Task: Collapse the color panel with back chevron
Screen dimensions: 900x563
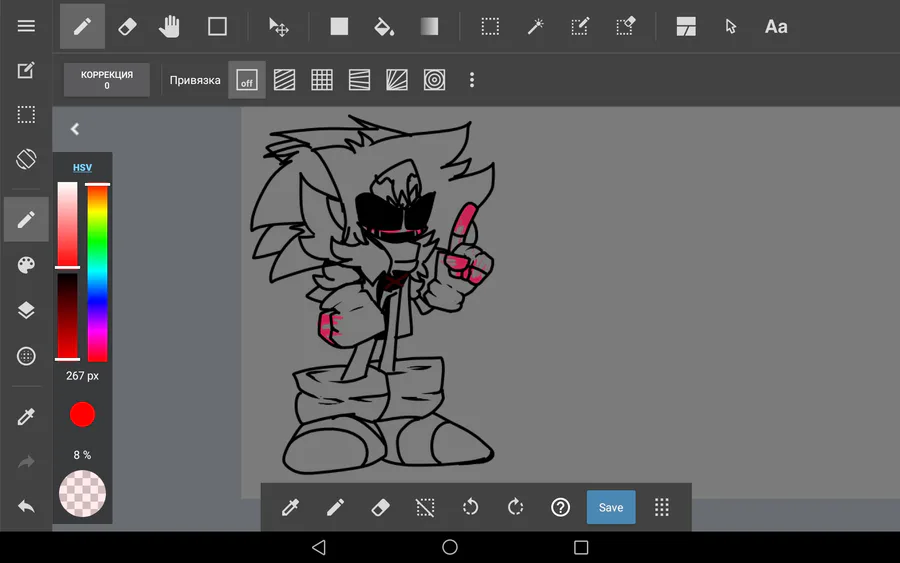Action: [75, 129]
